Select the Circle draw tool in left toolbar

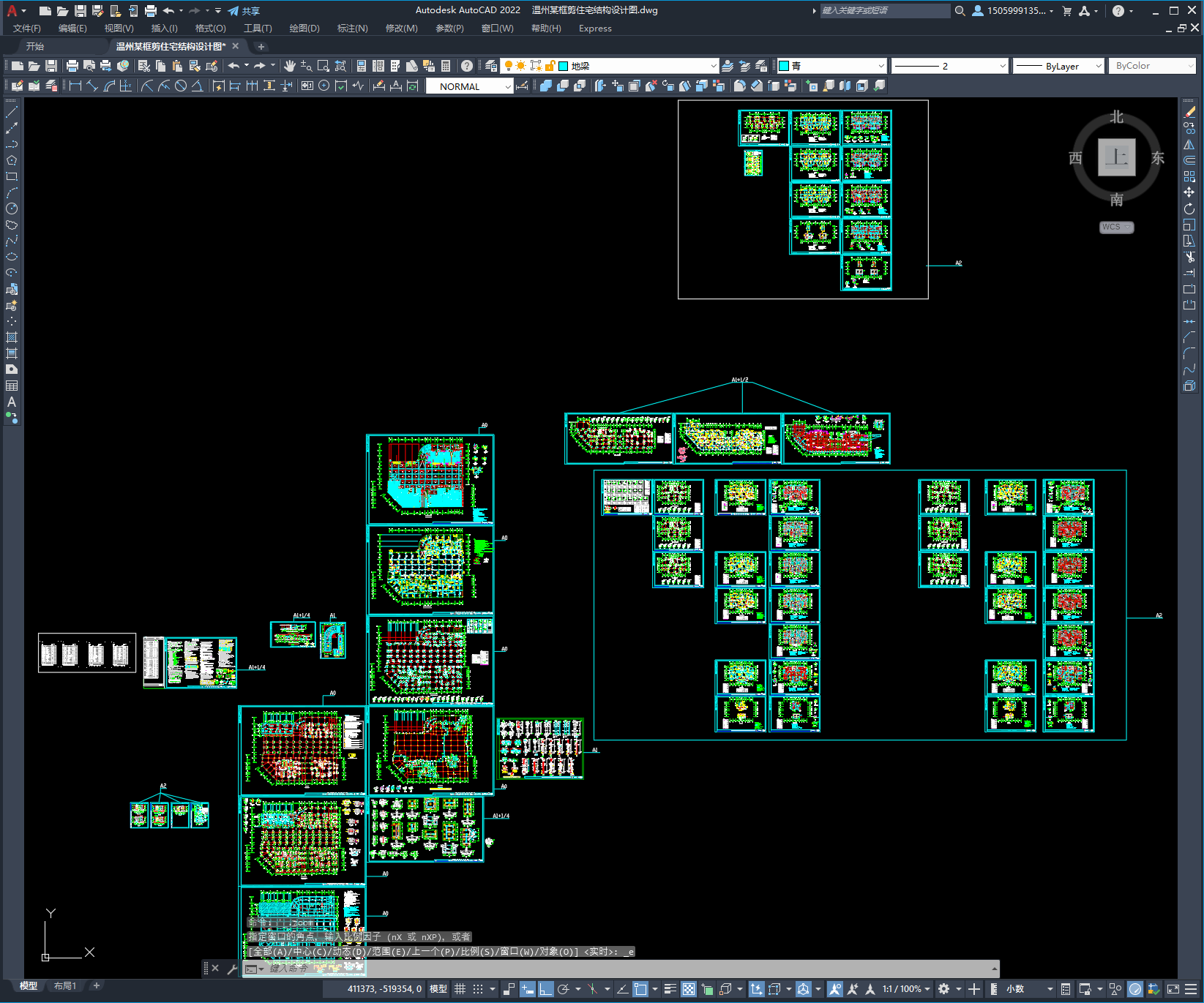pos(12,209)
